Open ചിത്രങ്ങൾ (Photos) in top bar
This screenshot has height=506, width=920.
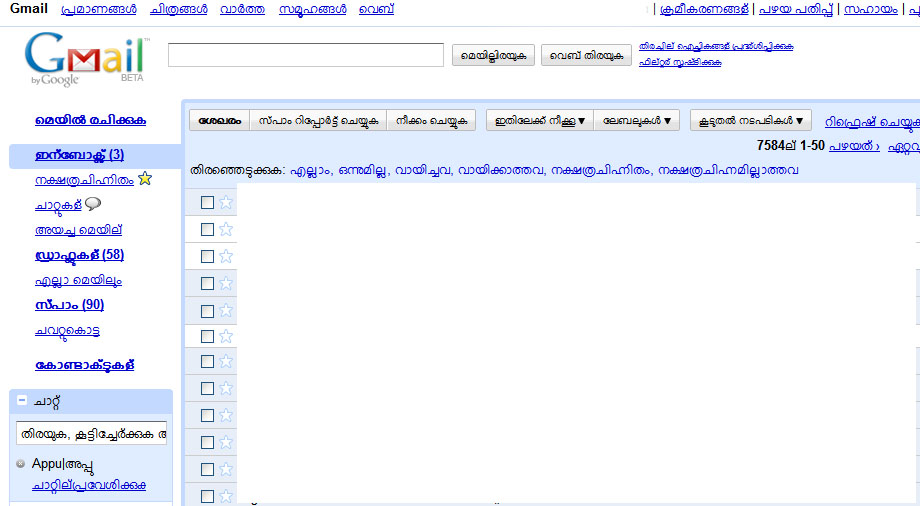pos(178,9)
